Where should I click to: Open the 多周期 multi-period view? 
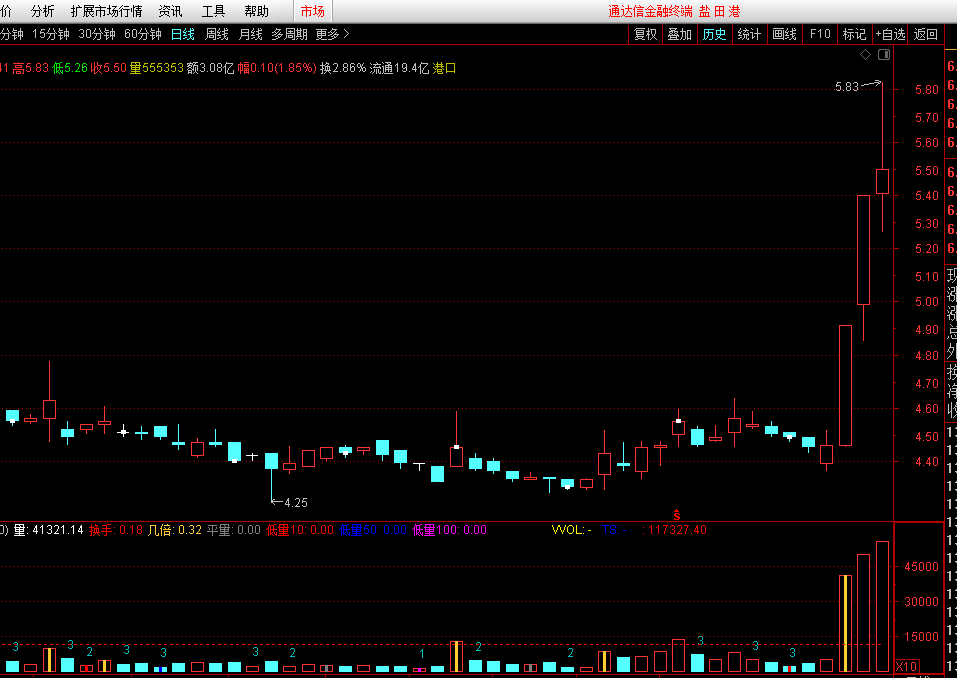[x=289, y=34]
